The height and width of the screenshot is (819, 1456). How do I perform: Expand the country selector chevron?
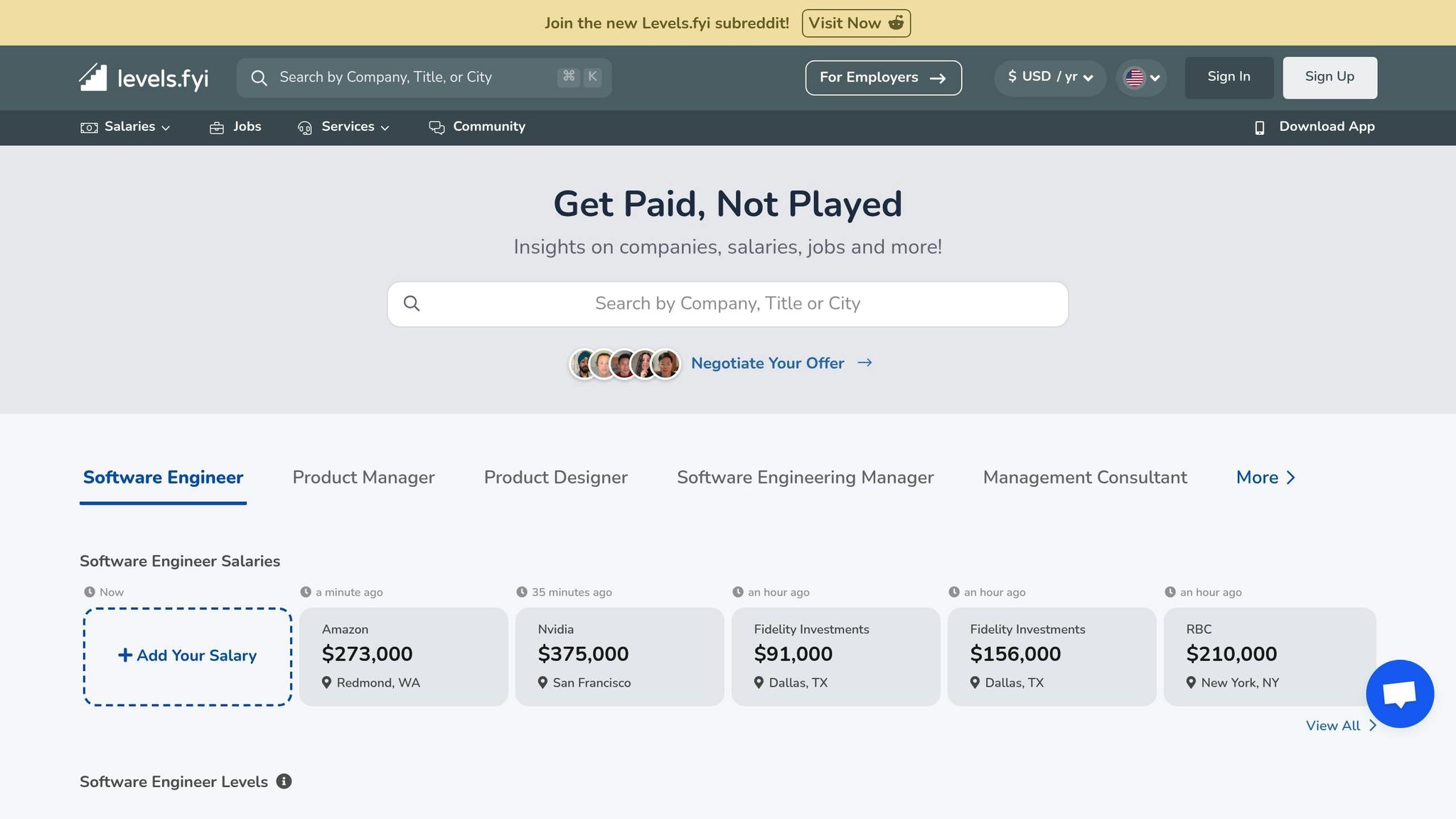click(1155, 78)
